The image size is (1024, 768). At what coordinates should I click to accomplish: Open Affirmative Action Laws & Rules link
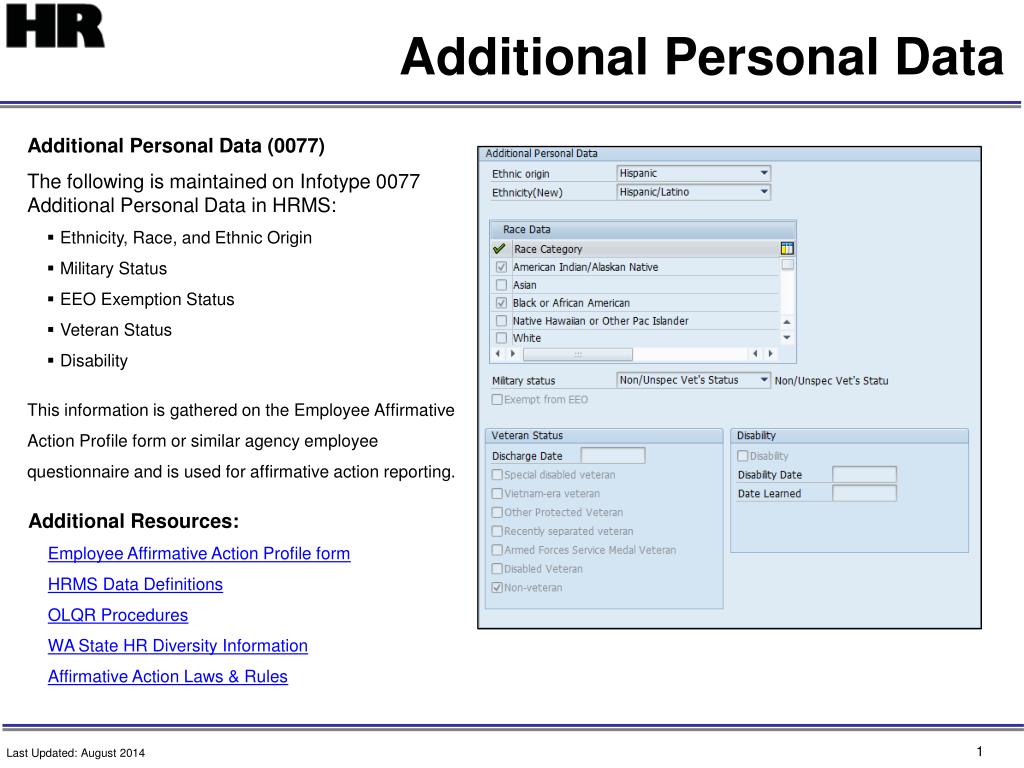pyautogui.click(x=168, y=677)
